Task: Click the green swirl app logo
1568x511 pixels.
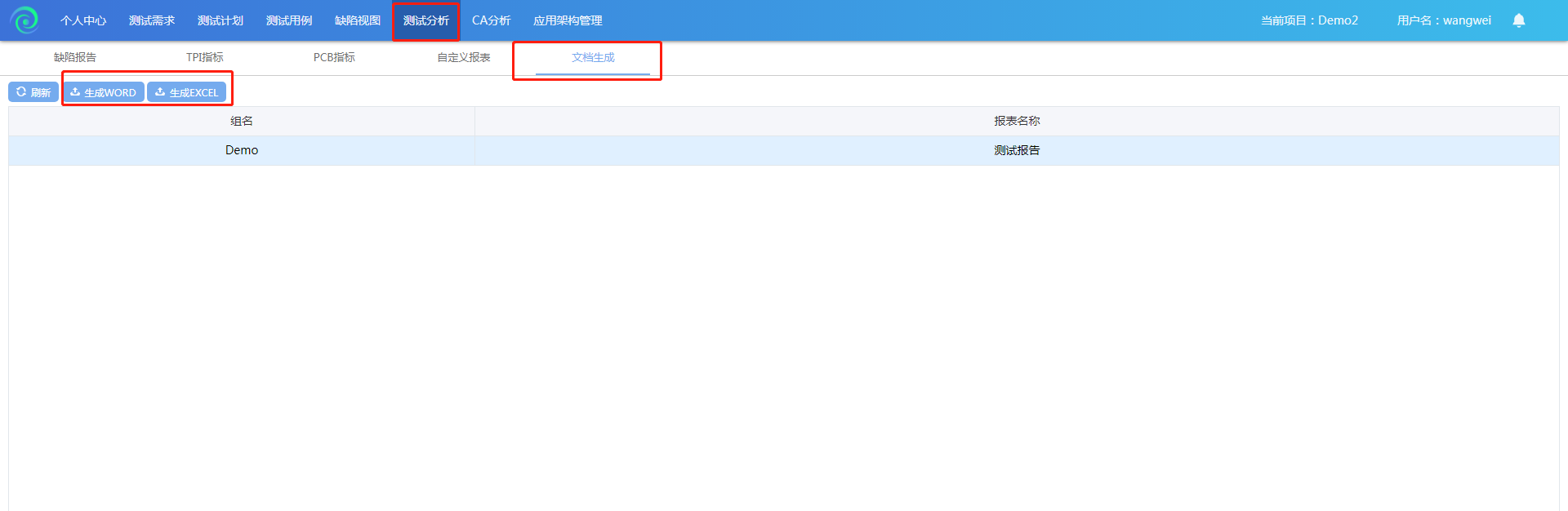Action: (x=24, y=20)
